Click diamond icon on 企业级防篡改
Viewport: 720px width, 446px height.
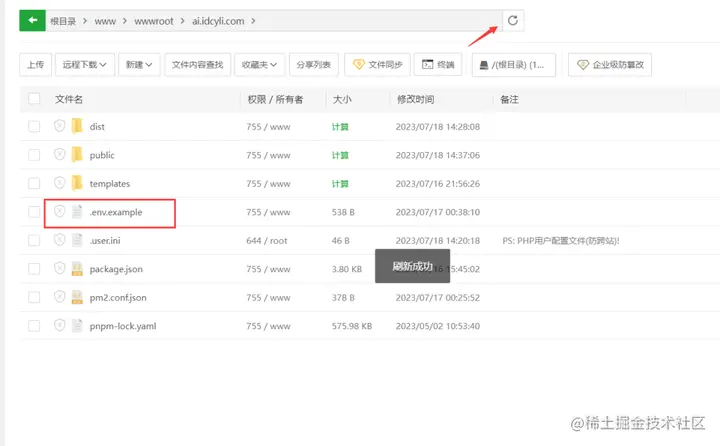[583, 64]
